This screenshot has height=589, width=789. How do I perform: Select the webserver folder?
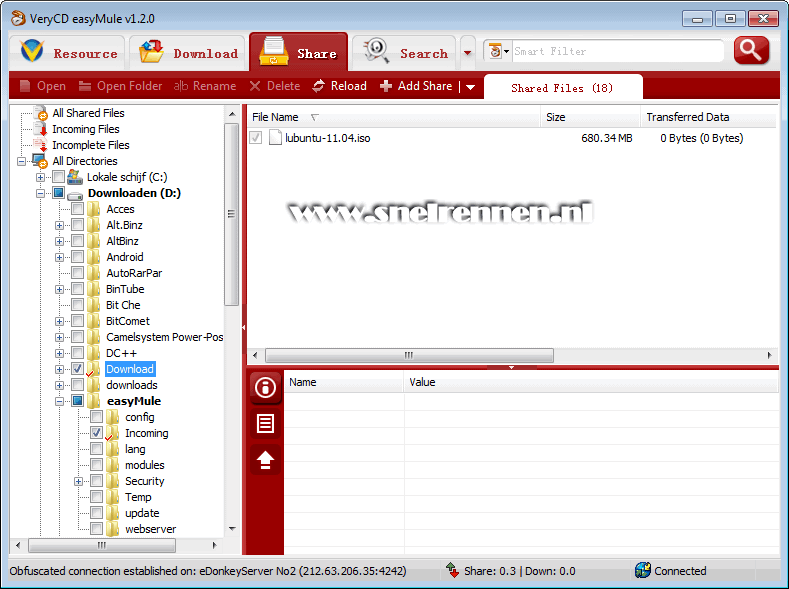coord(150,529)
